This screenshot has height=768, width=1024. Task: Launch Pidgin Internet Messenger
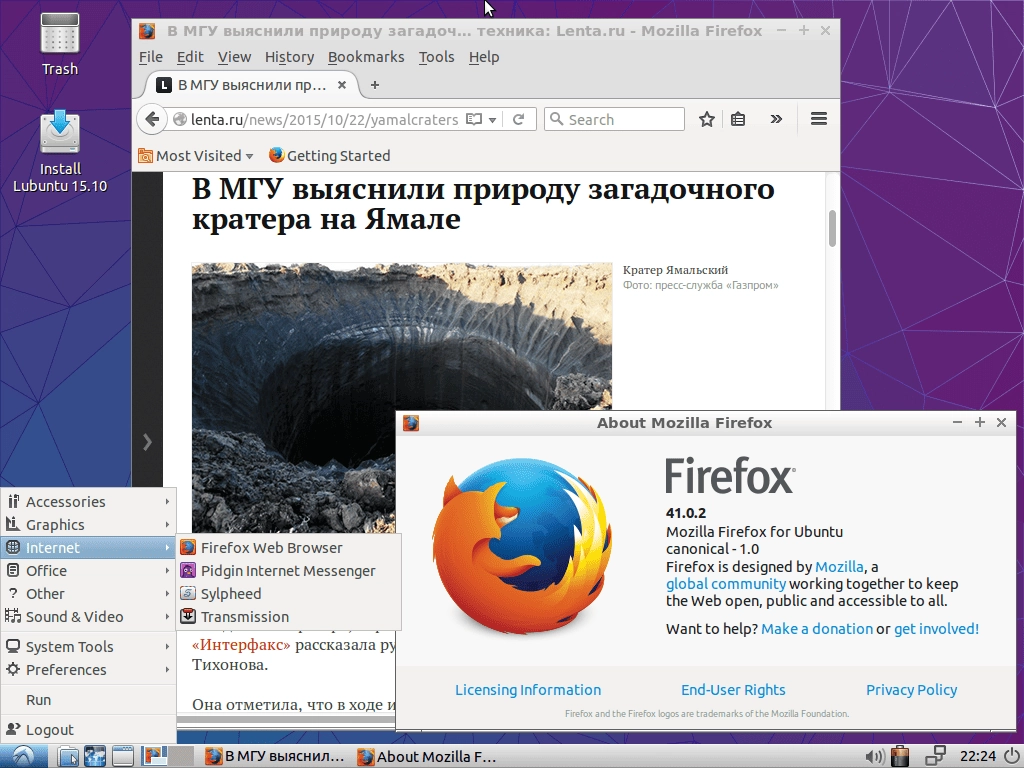289,571
